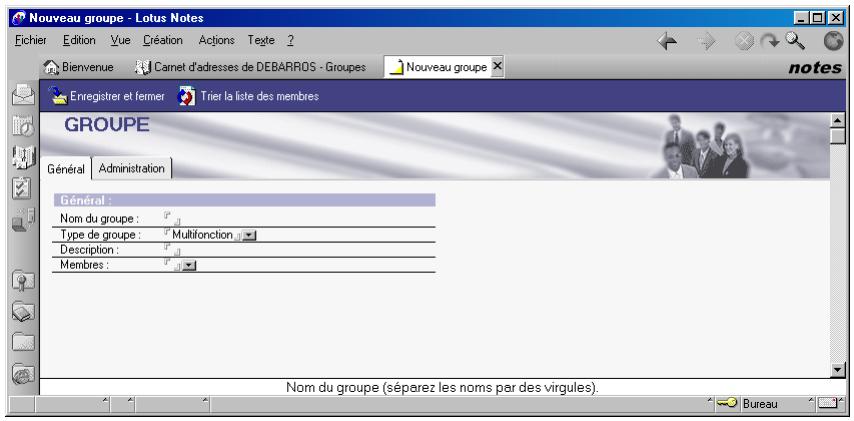Open the Internet Explorer links folder icon
854x421 pixels.
23,374
